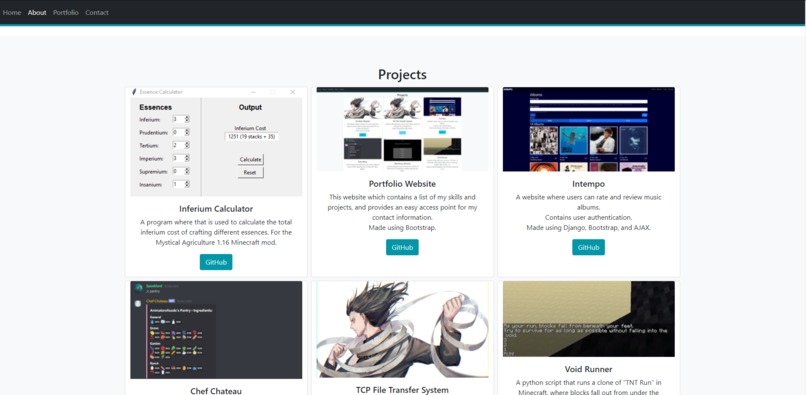Select the About nav link
The width and height of the screenshot is (806, 395).
(x=37, y=12)
